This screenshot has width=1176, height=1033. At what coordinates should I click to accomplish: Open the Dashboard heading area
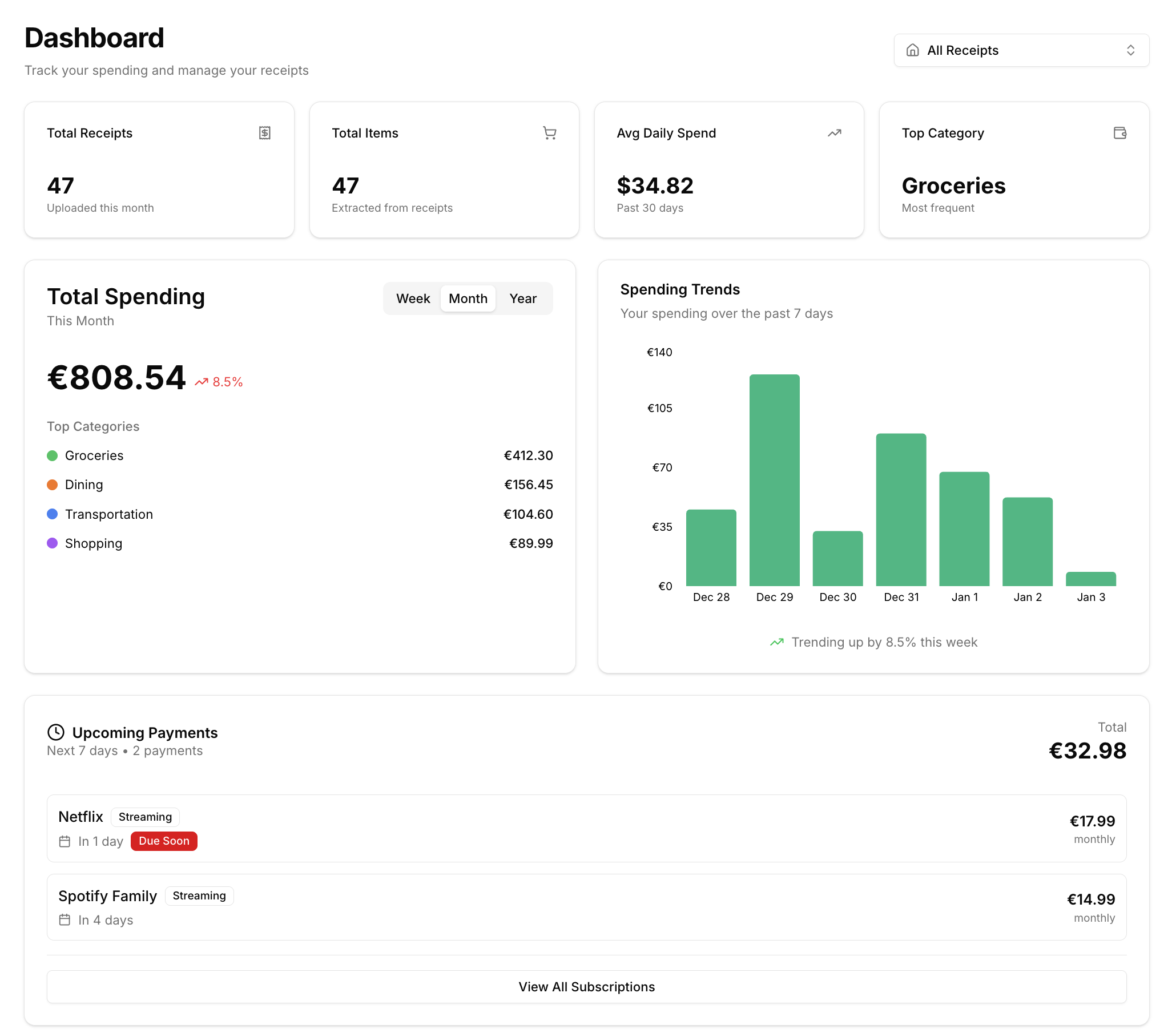[x=94, y=38]
